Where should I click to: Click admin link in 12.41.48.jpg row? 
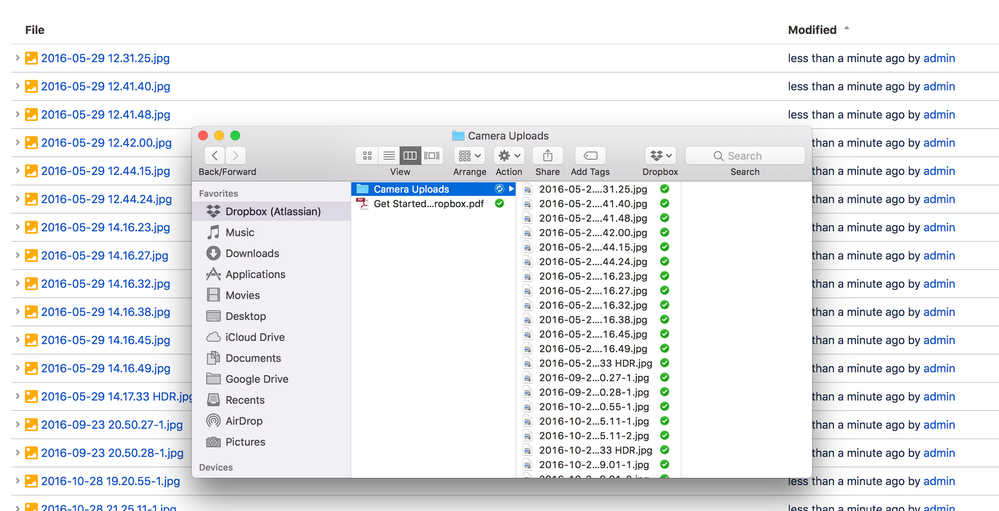[939, 115]
